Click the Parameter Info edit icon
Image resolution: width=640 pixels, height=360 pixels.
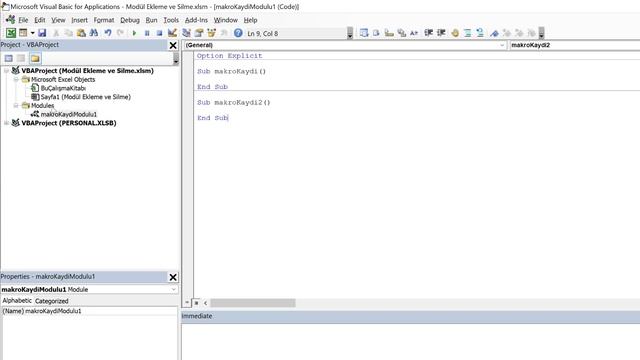click(x=402, y=33)
